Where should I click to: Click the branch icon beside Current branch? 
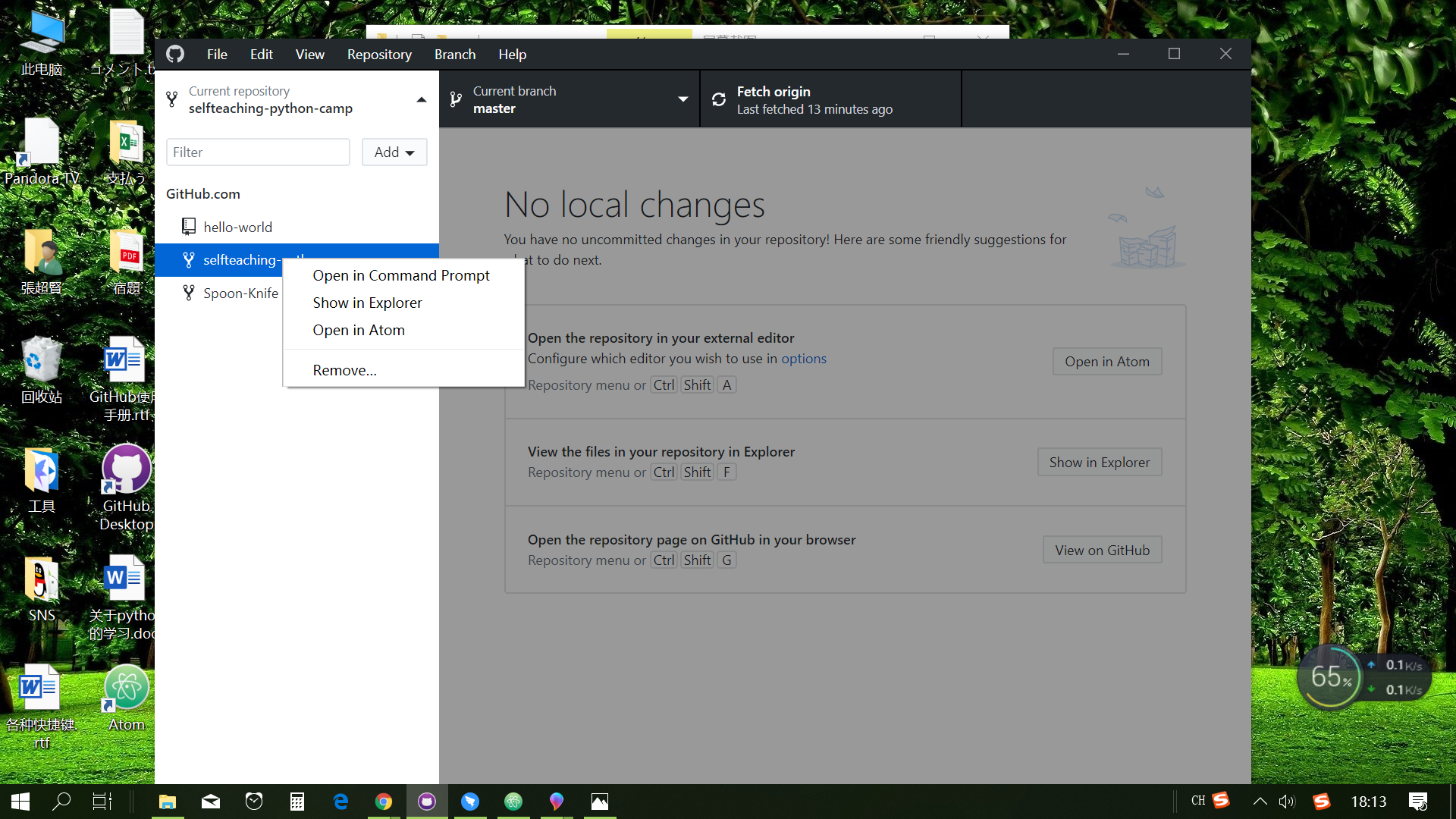tap(456, 99)
